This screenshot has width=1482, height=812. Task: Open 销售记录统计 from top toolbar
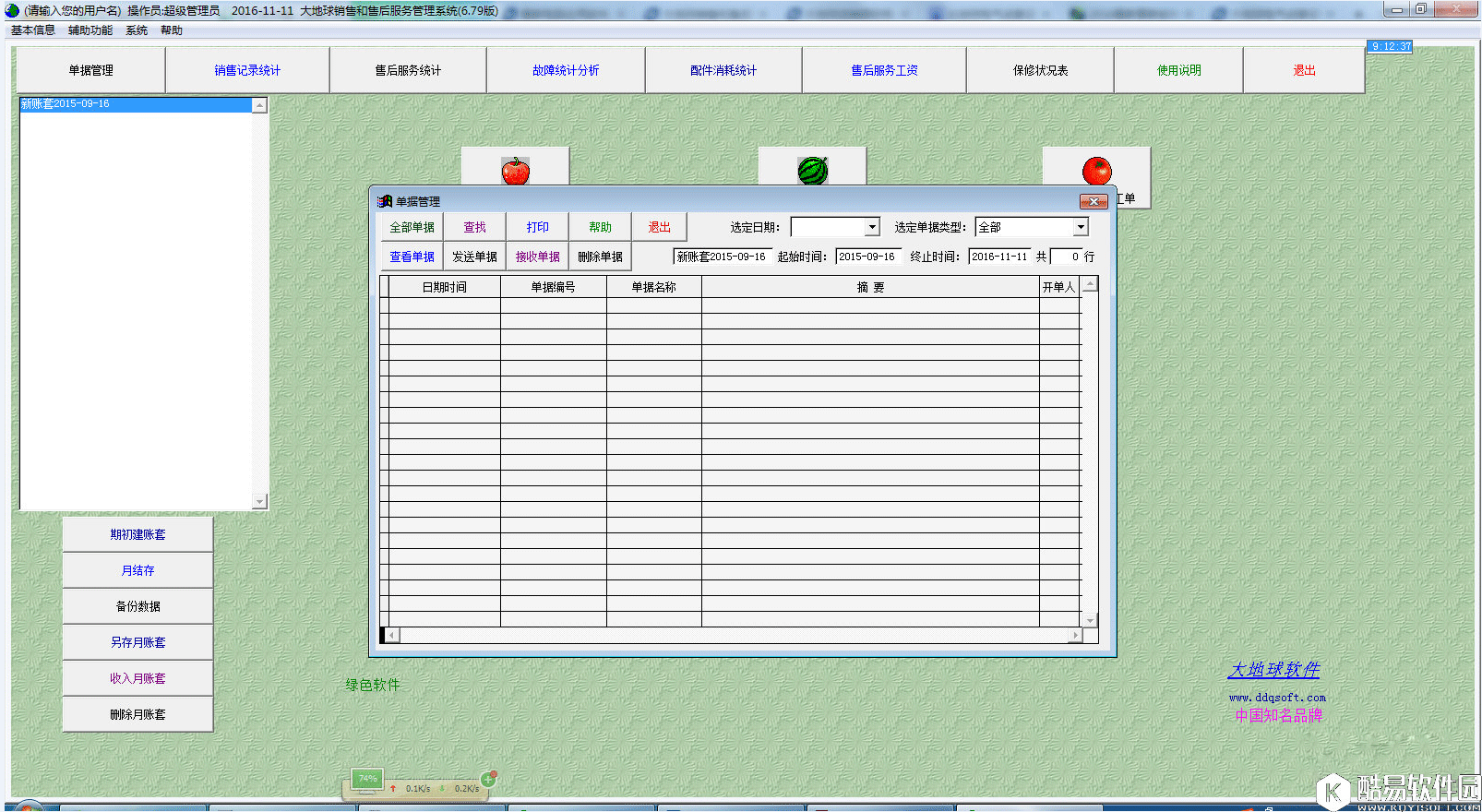point(247,70)
